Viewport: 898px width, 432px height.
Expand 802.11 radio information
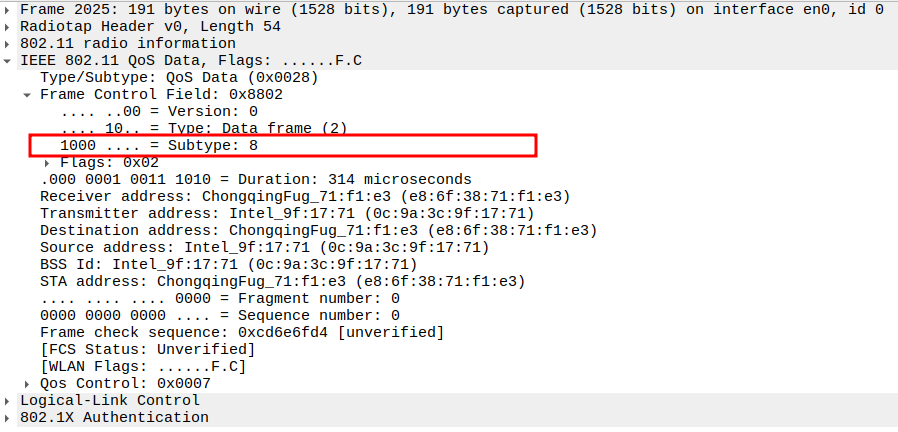[9, 43]
